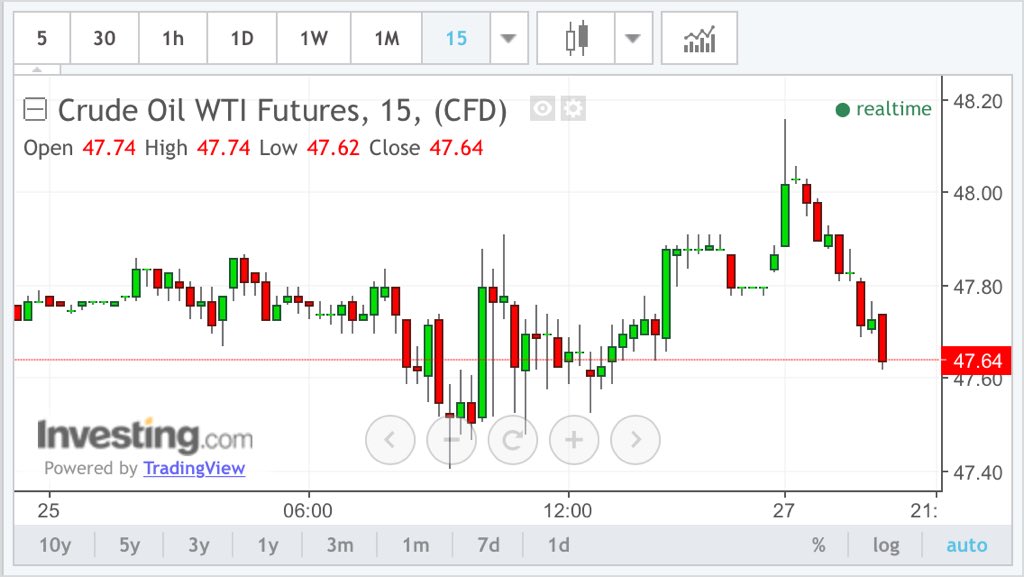Set range to 1d
The width and height of the screenshot is (1024, 577).
(x=558, y=544)
